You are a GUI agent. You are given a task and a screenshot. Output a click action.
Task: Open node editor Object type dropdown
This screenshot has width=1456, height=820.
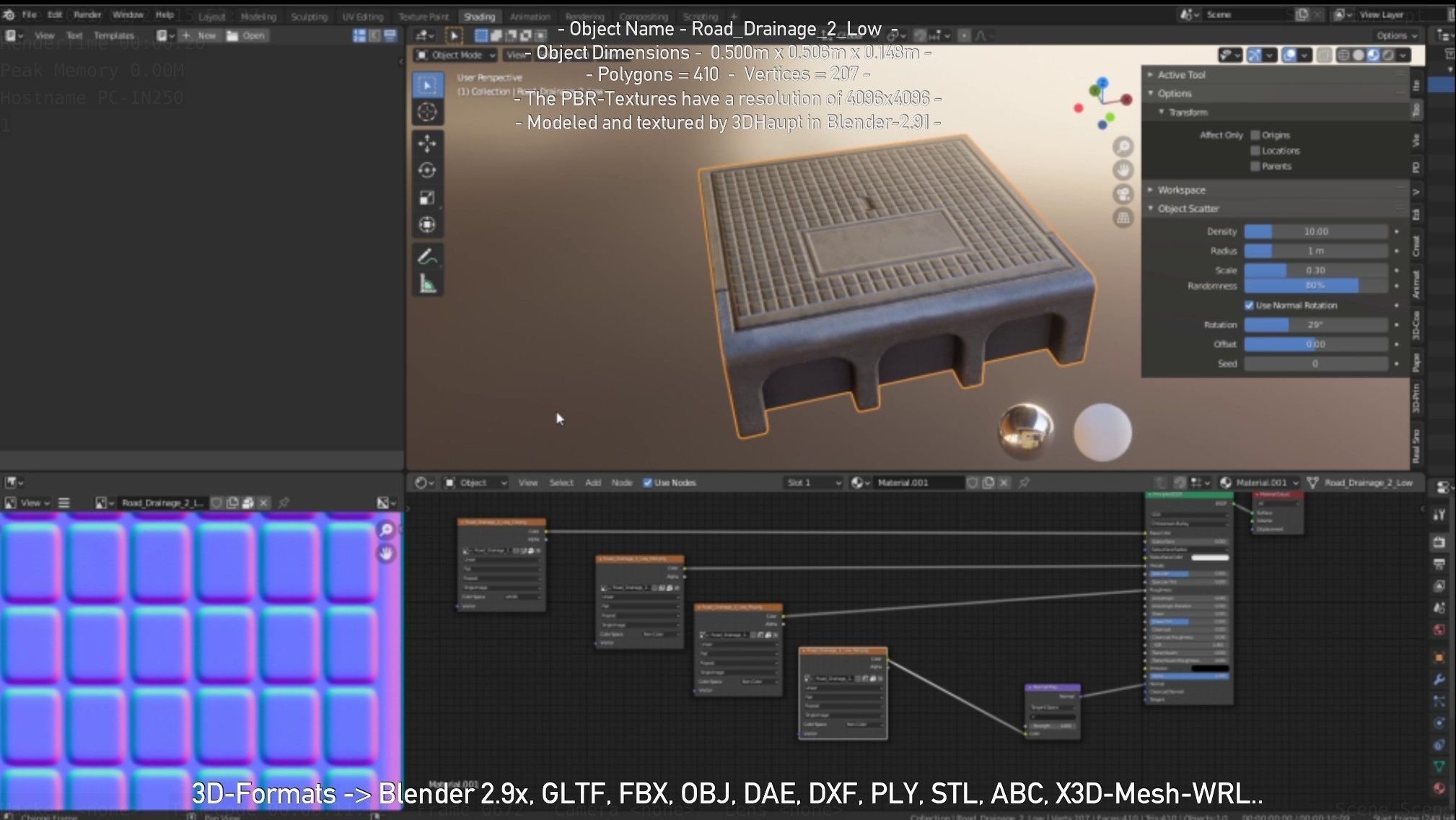(475, 482)
